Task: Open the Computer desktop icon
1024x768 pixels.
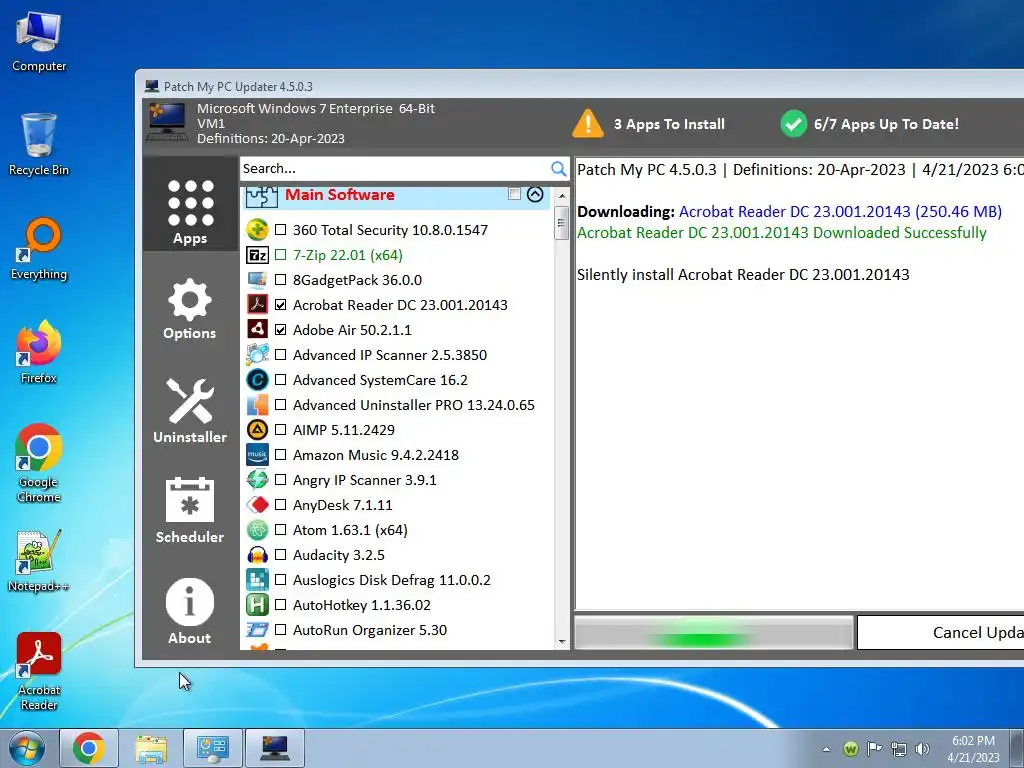Action: 39,42
